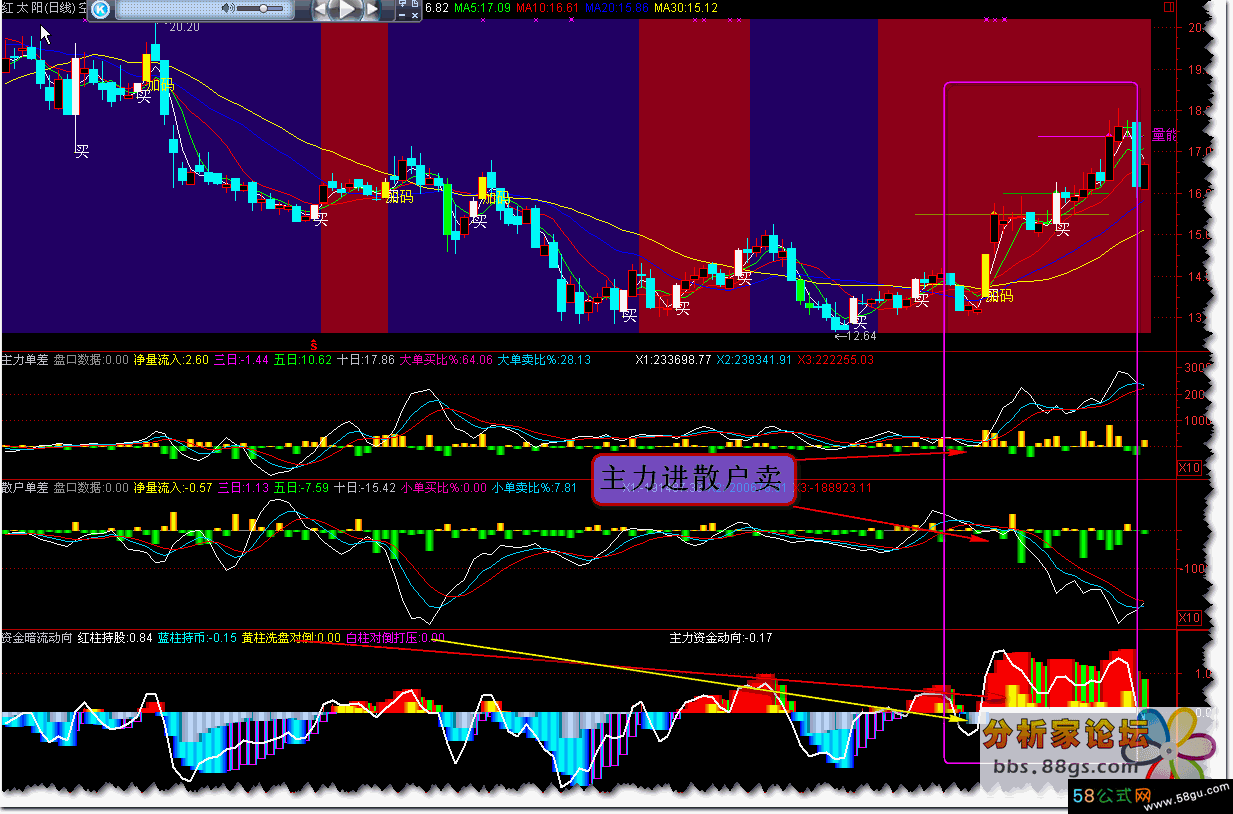Image resolution: width=1233 pixels, height=814 pixels.
Task: Click the 12.64 low price marker
Action: pos(854,335)
